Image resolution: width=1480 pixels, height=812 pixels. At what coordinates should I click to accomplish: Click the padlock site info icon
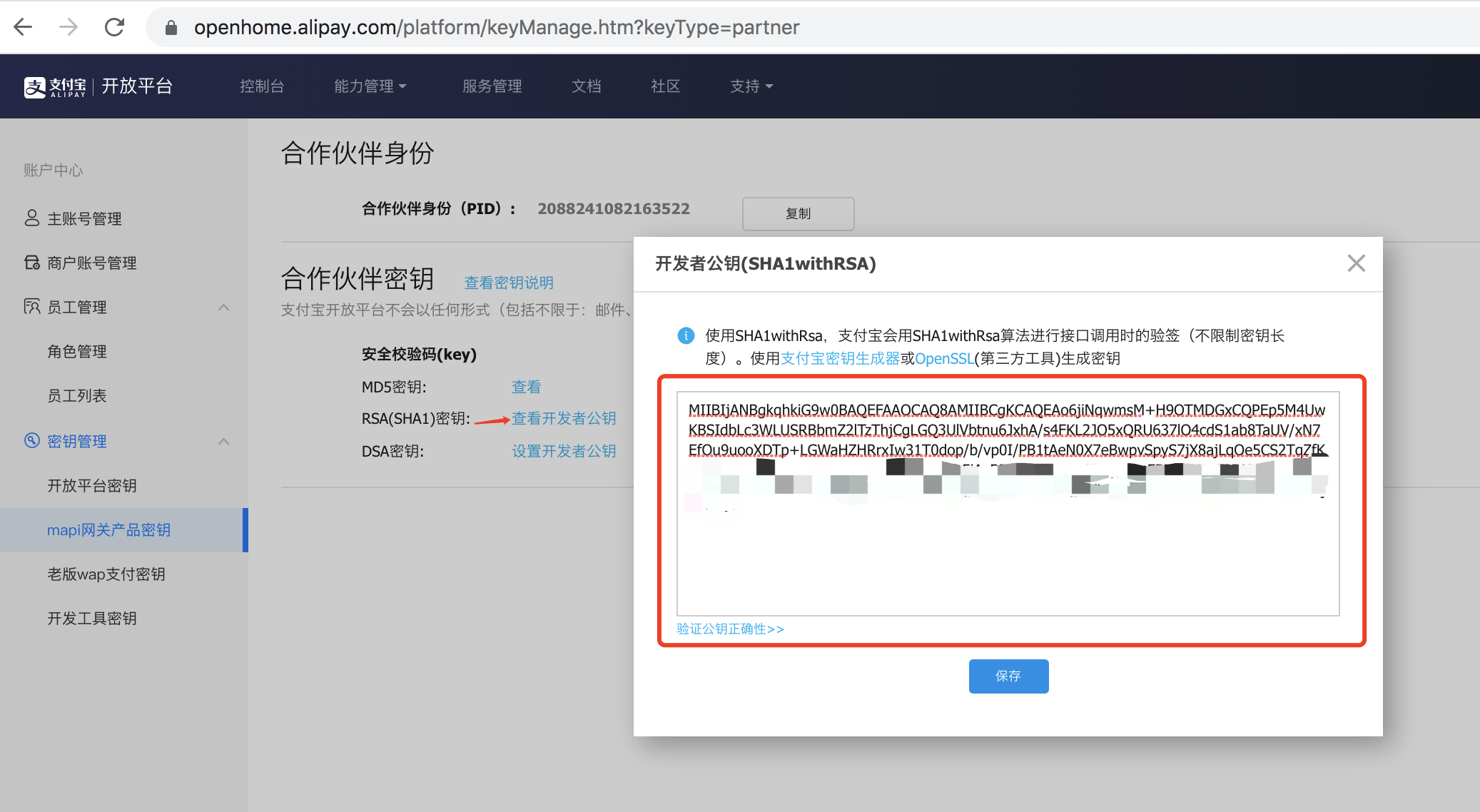click(x=171, y=27)
